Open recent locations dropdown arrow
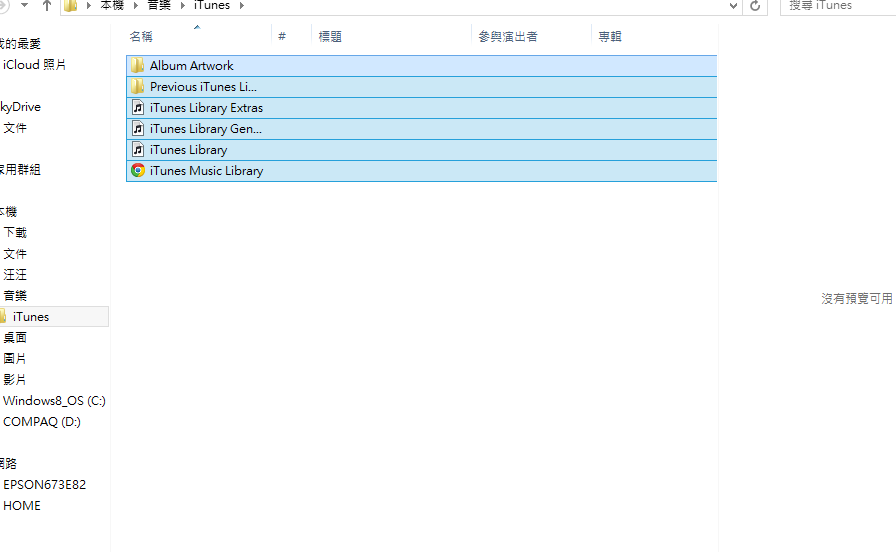 [24, 5]
